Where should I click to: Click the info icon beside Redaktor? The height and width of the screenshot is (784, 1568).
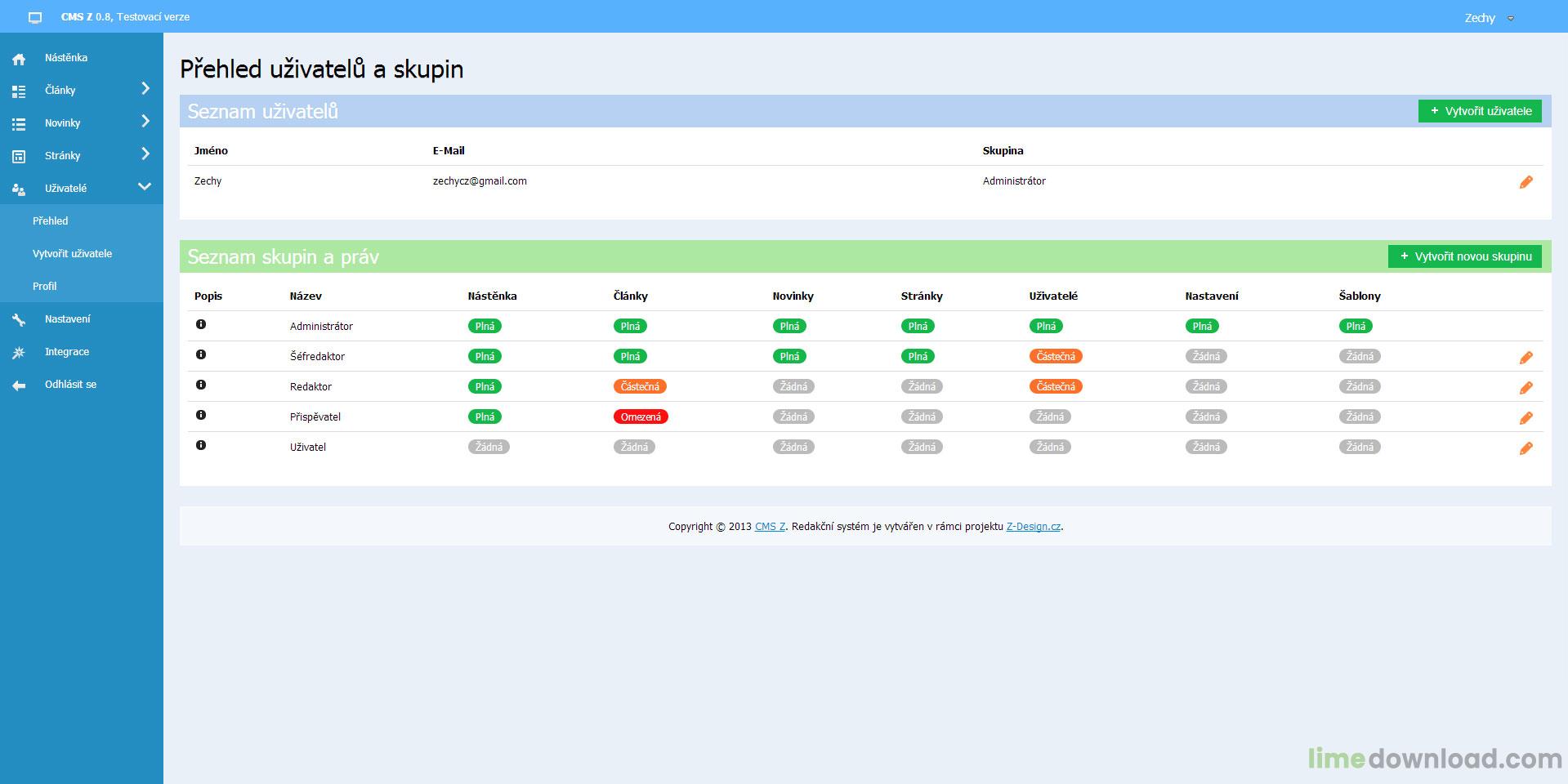(x=201, y=385)
